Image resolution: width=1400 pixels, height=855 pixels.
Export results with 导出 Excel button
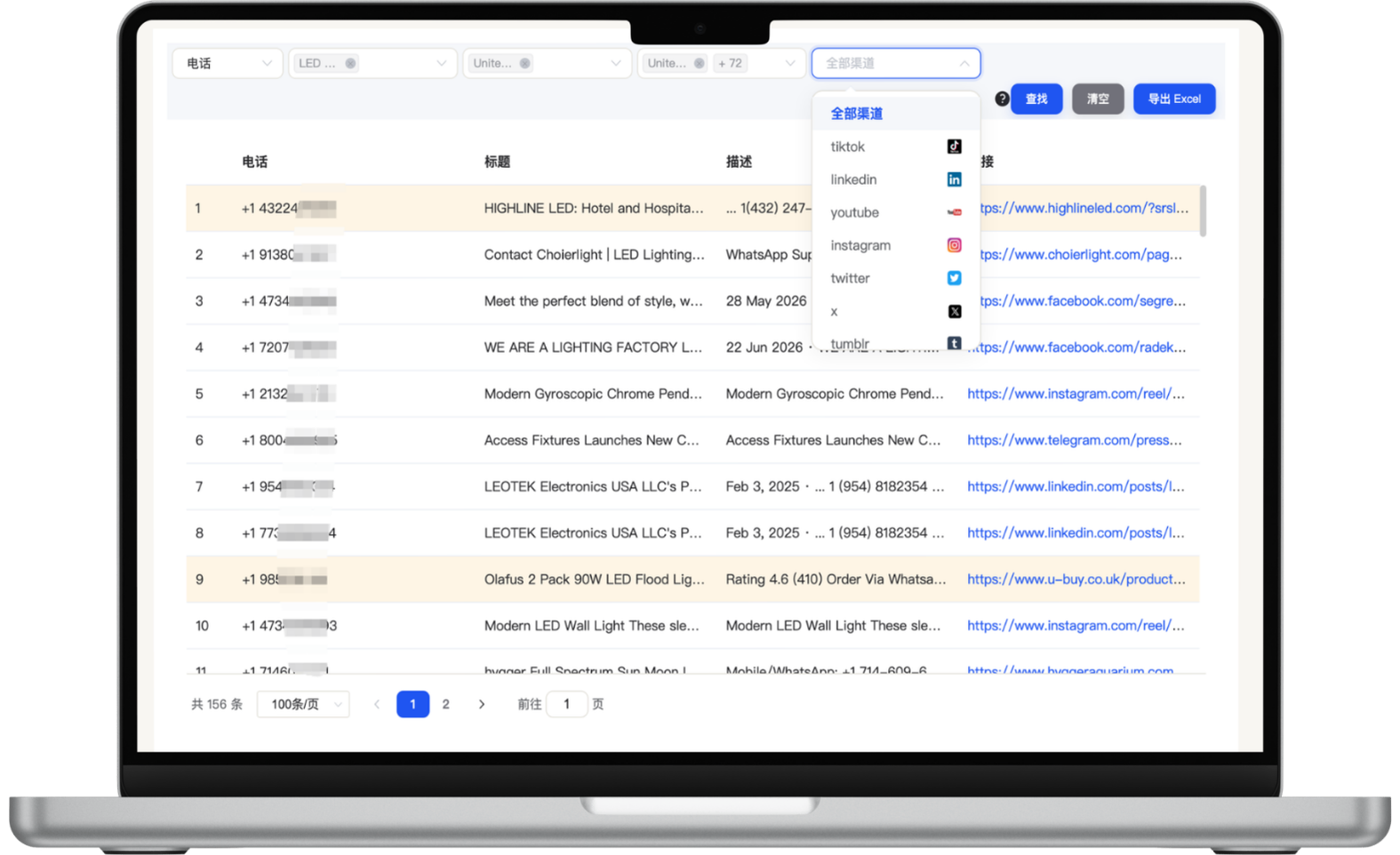(1174, 99)
